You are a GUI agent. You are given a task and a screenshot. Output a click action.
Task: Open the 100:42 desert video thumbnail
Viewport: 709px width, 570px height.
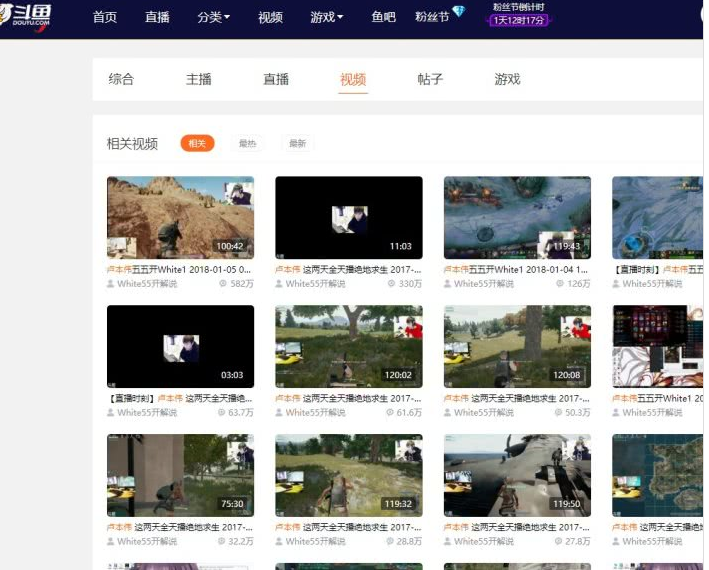pos(180,217)
